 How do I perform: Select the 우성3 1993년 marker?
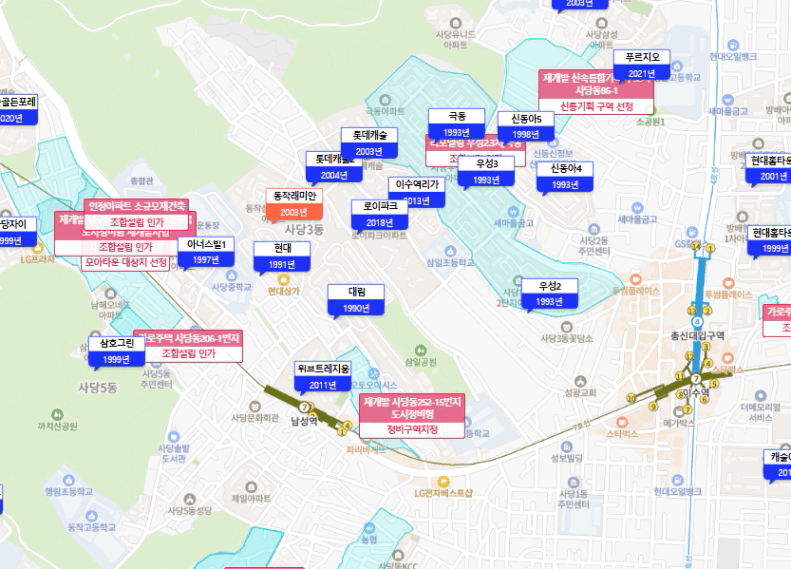486,172
